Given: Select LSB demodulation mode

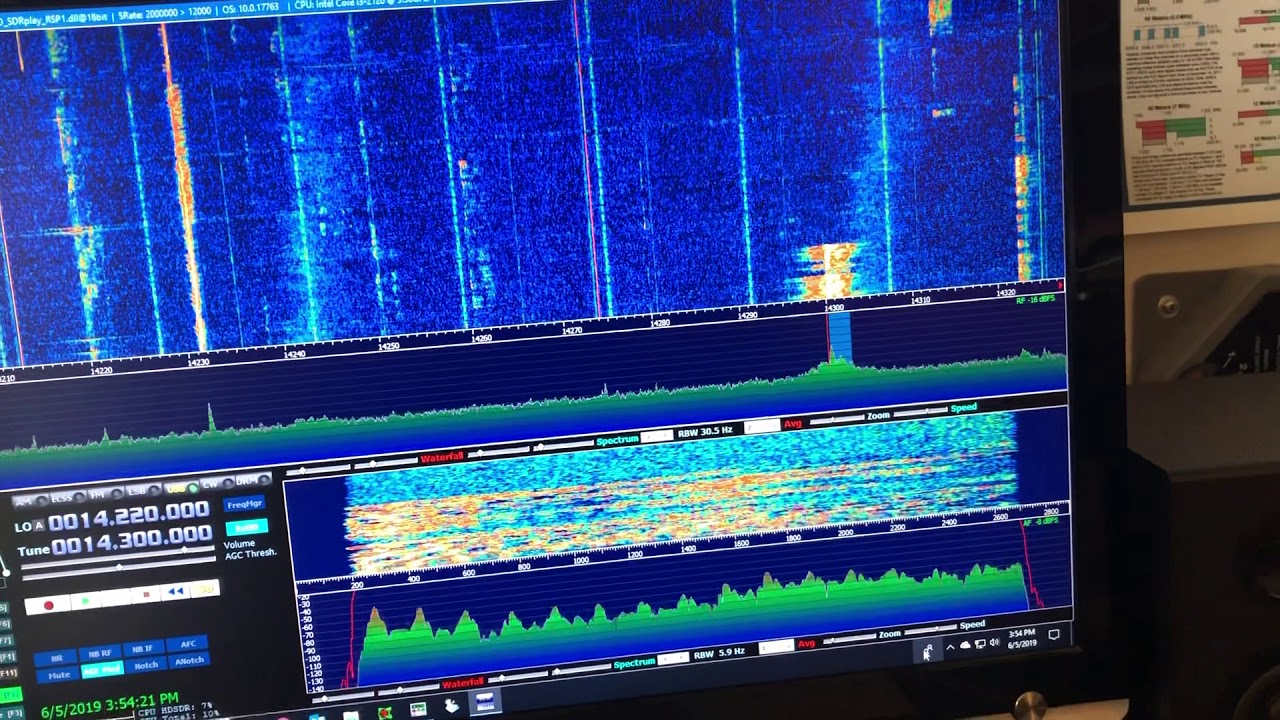Looking at the screenshot, I should pos(144,491).
